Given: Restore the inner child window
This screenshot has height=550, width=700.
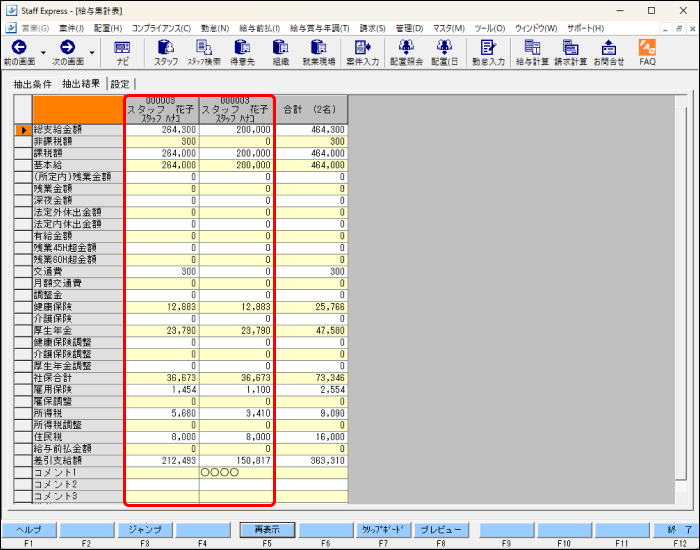Looking at the screenshot, I should point(679,29).
